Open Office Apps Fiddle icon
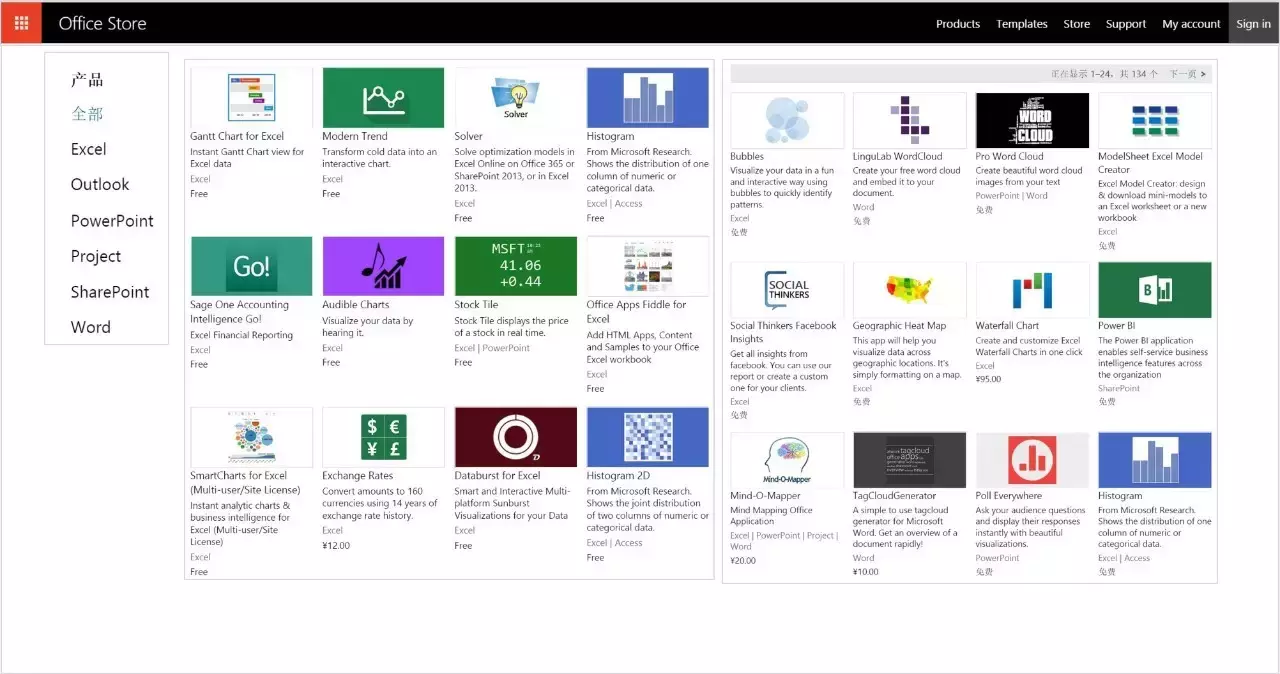The image size is (1280, 674). [648, 266]
